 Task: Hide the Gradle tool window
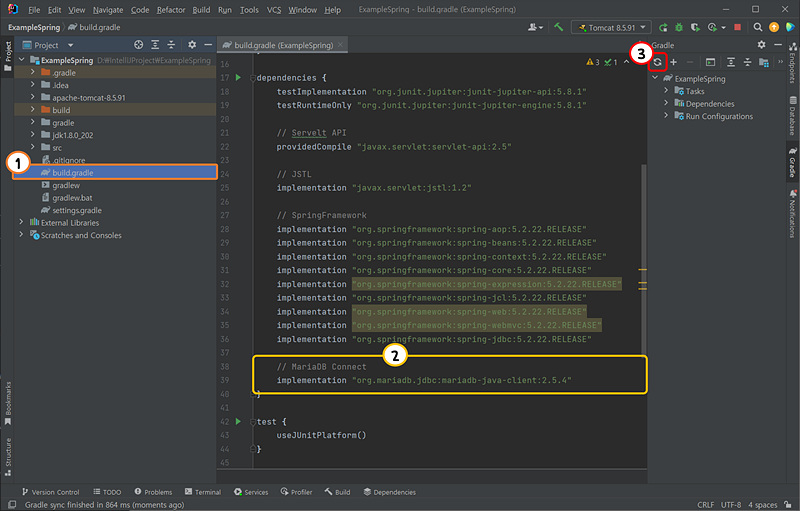(778, 45)
